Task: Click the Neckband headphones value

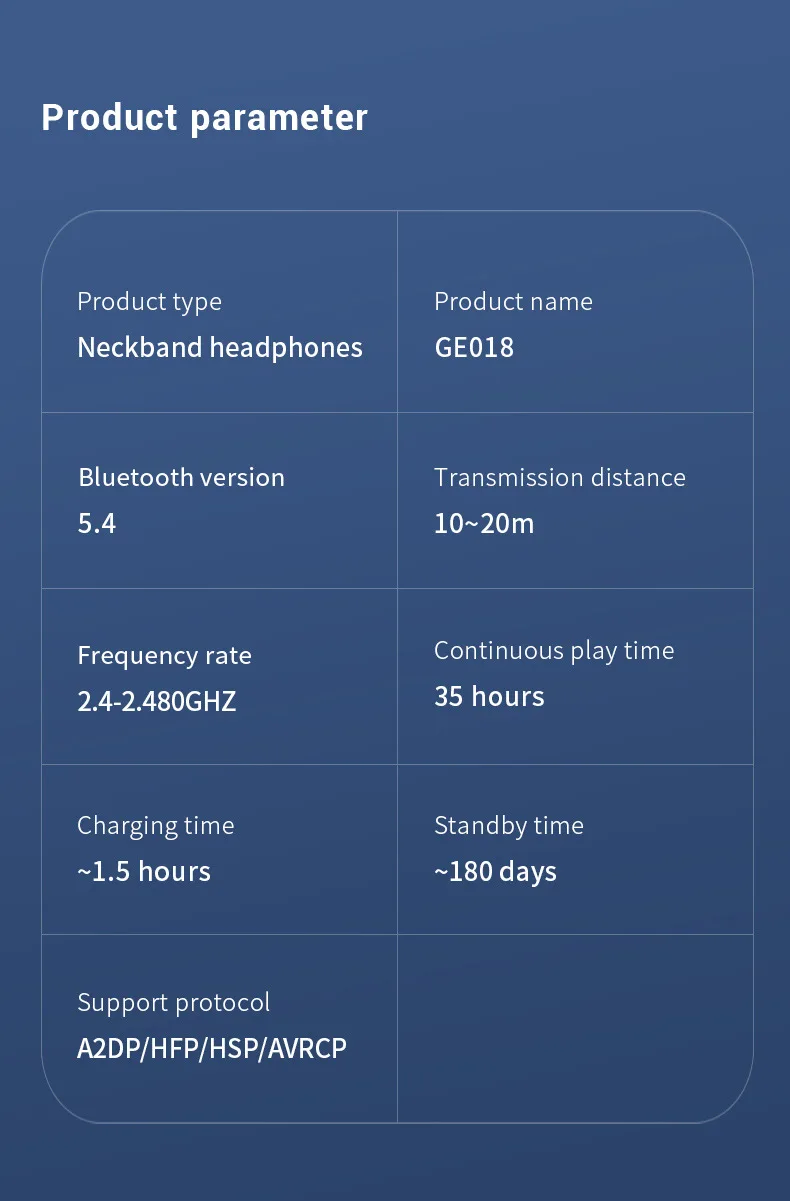Action: pyautogui.click(x=220, y=347)
